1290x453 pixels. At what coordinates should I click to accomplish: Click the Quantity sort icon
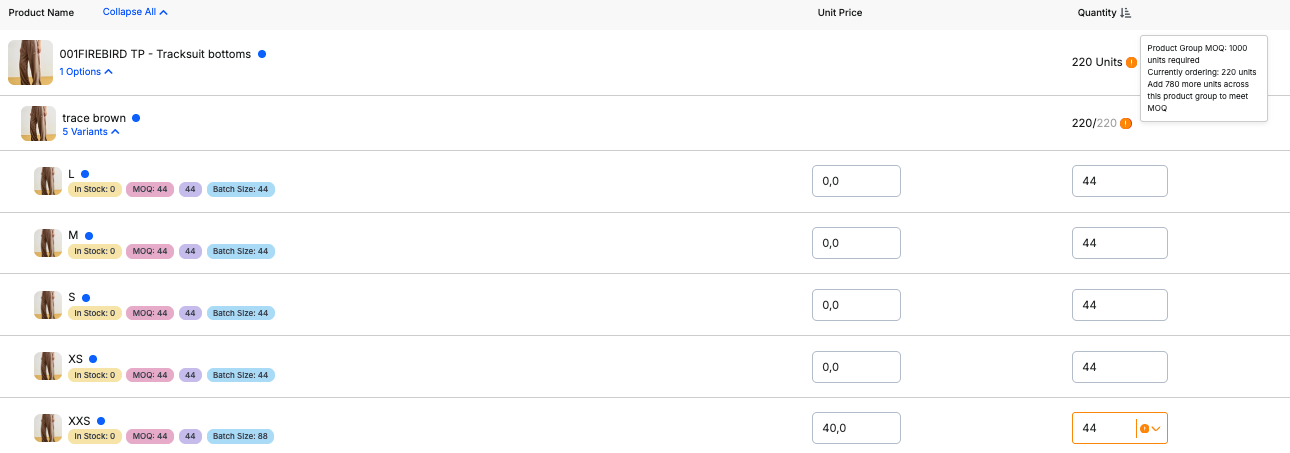tap(1126, 13)
